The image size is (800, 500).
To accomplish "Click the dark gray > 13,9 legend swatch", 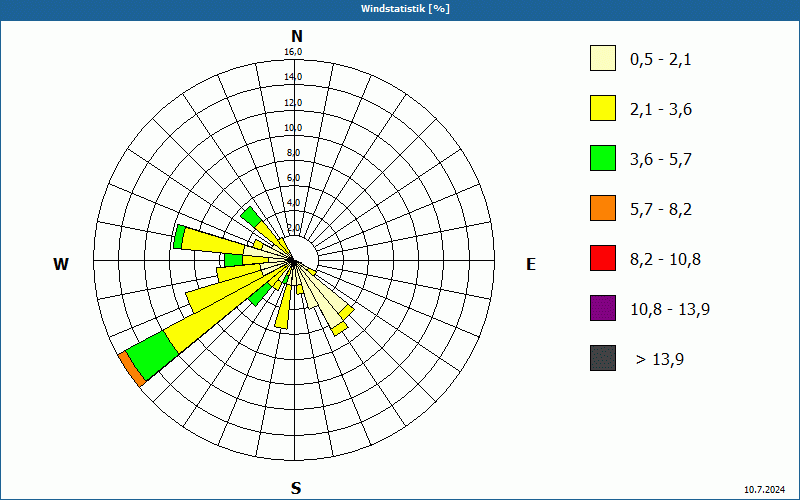I will 603,358.
